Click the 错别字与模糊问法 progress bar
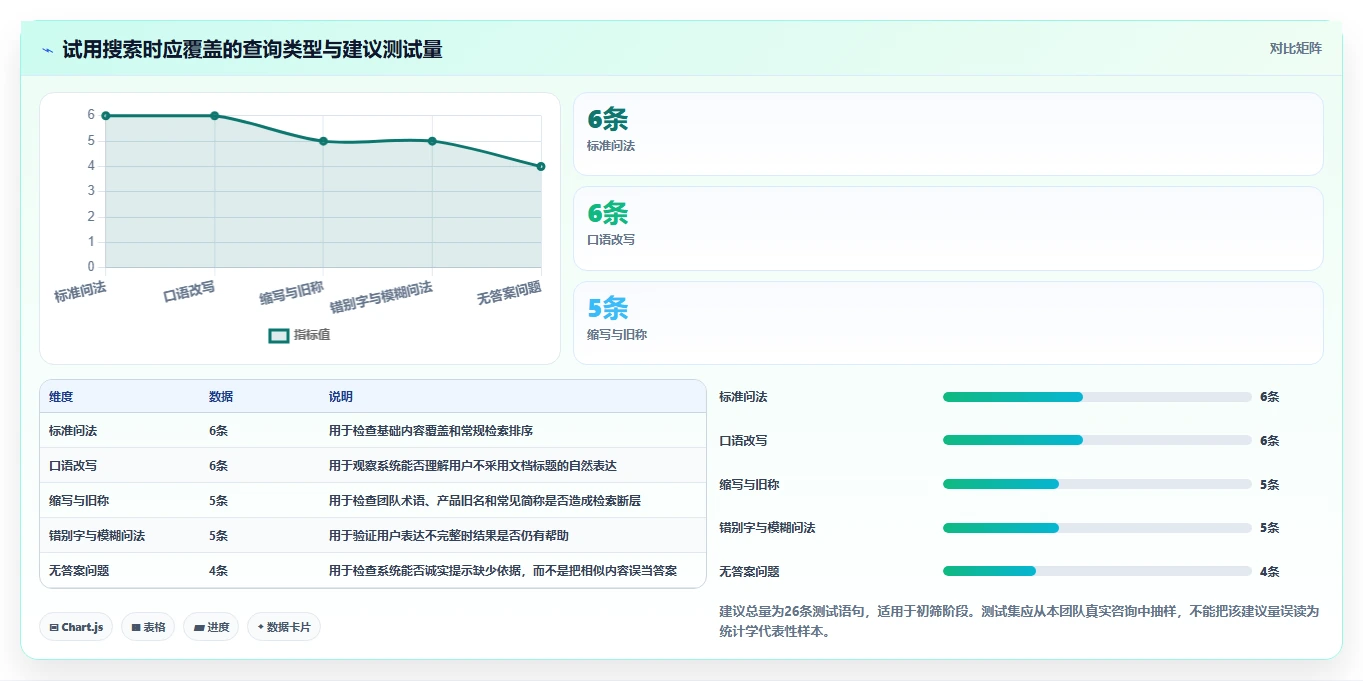This screenshot has width=1363, height=681. pos(1097,528)
